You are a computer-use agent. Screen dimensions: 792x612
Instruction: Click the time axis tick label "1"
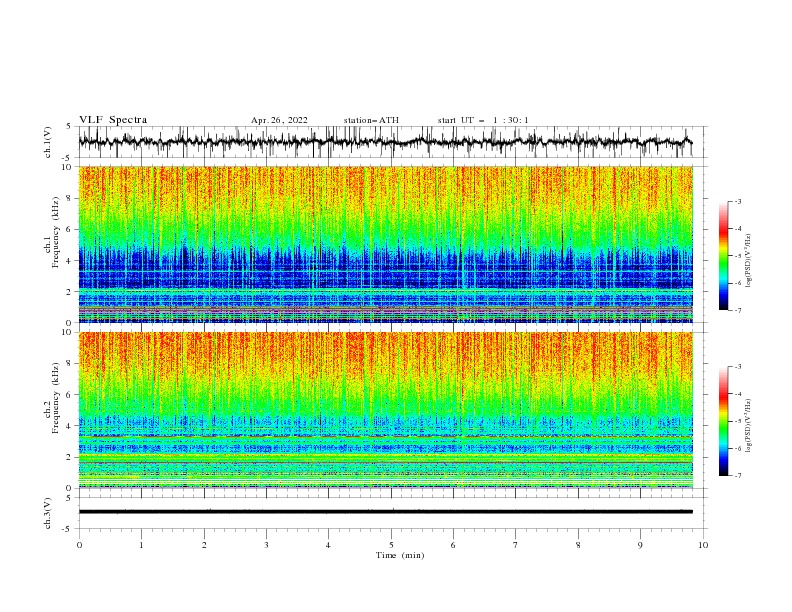click(x=141, y=545)
